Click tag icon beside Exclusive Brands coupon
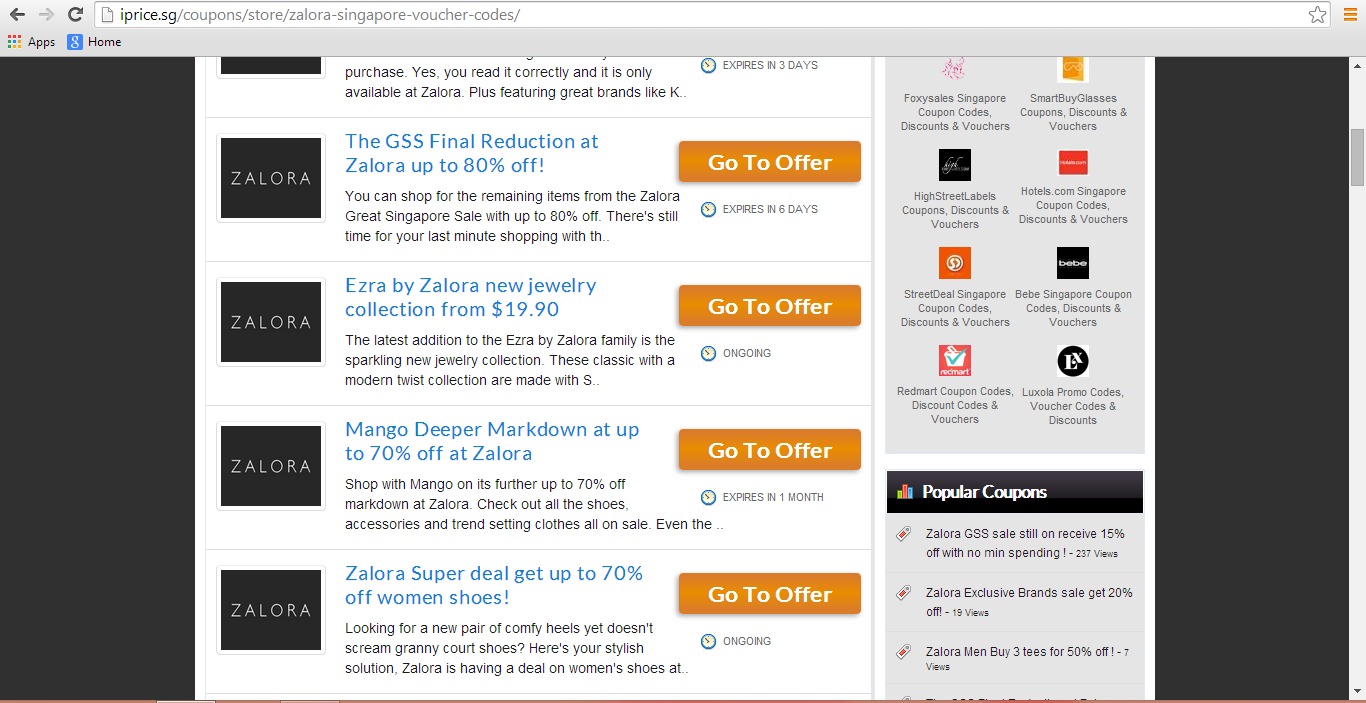 click(904, 592)
